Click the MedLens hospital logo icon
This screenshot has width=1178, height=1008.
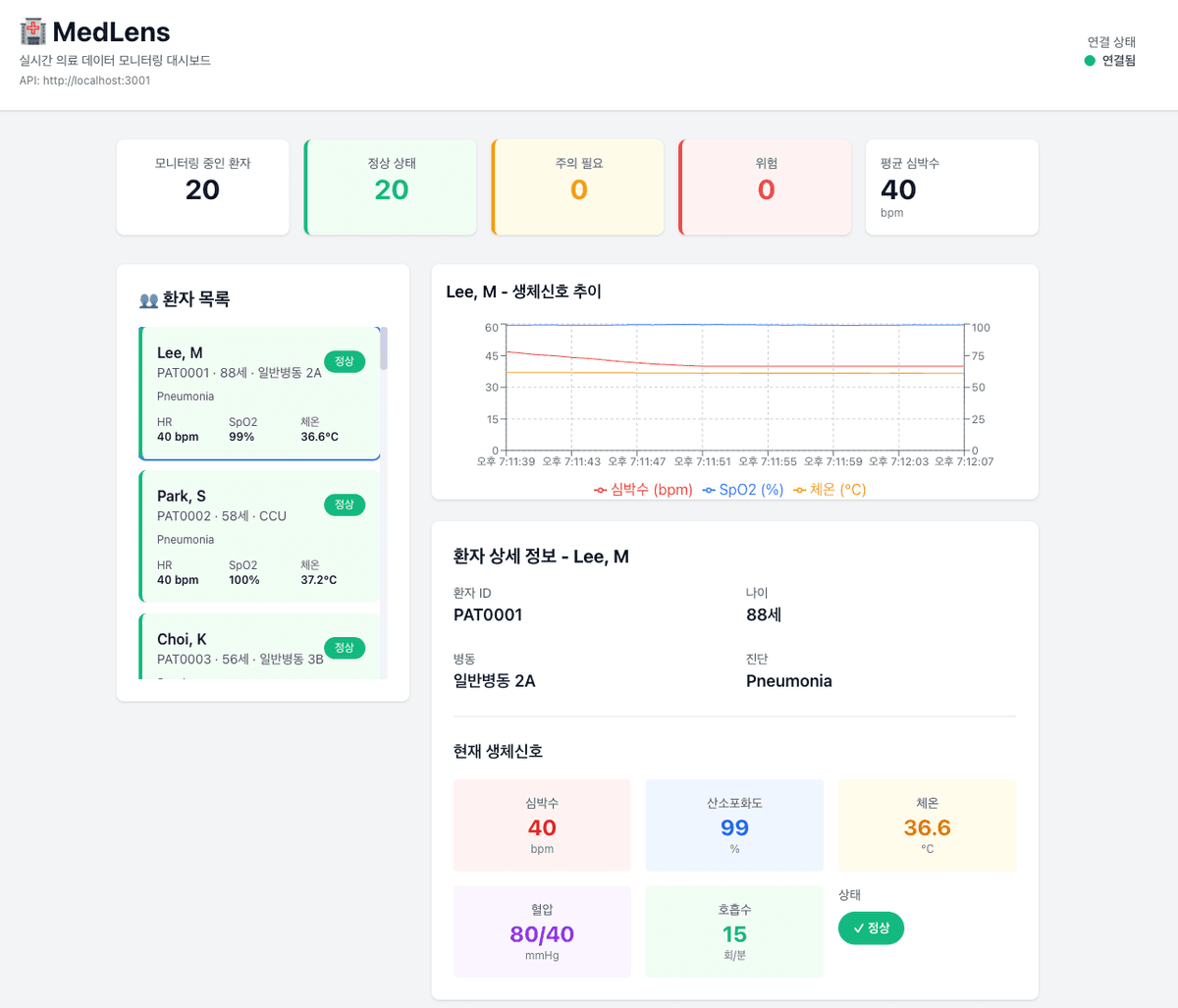(x=33, y=32)
